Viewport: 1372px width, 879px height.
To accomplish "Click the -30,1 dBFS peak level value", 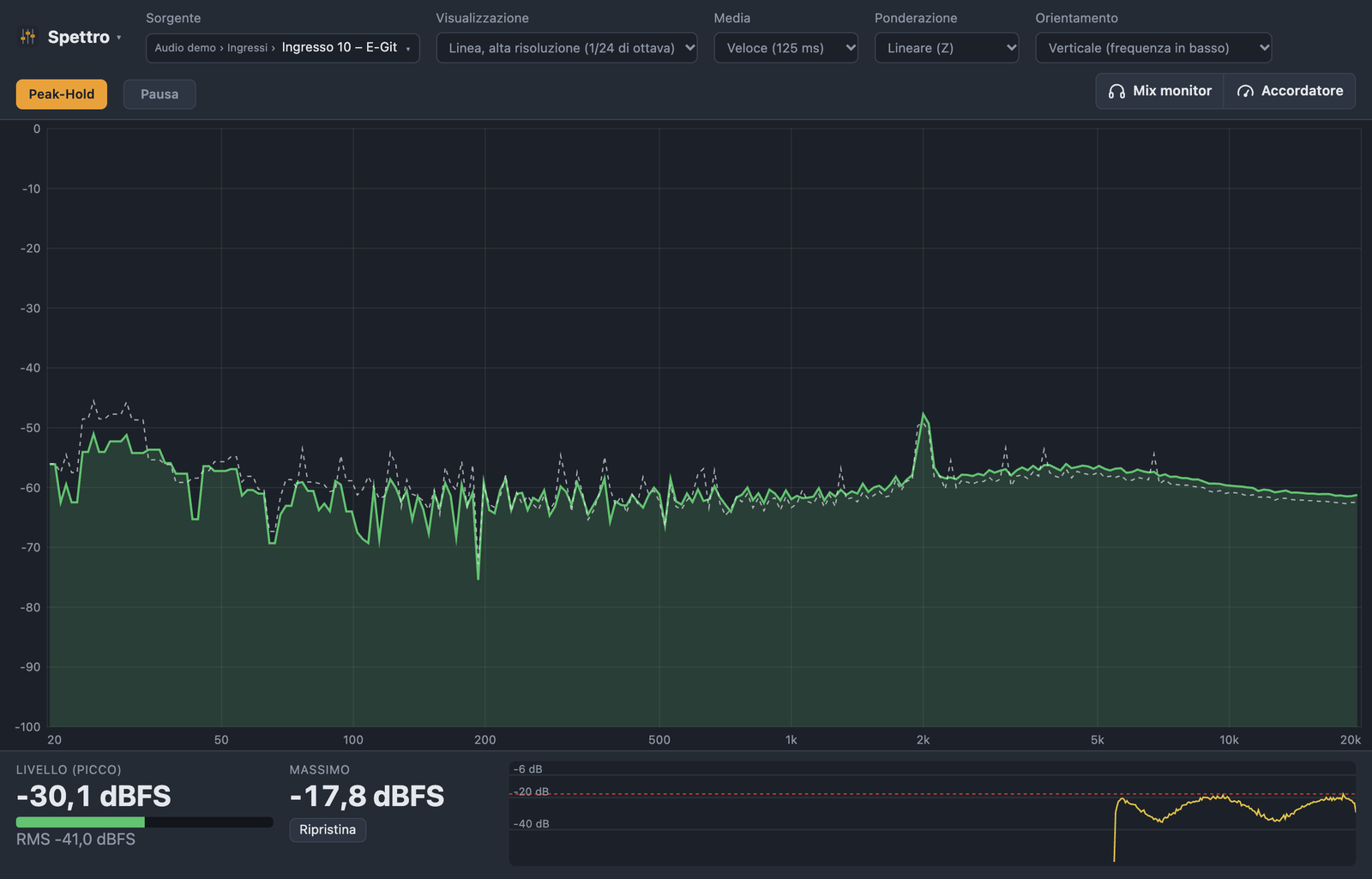I will pos(93,797).
